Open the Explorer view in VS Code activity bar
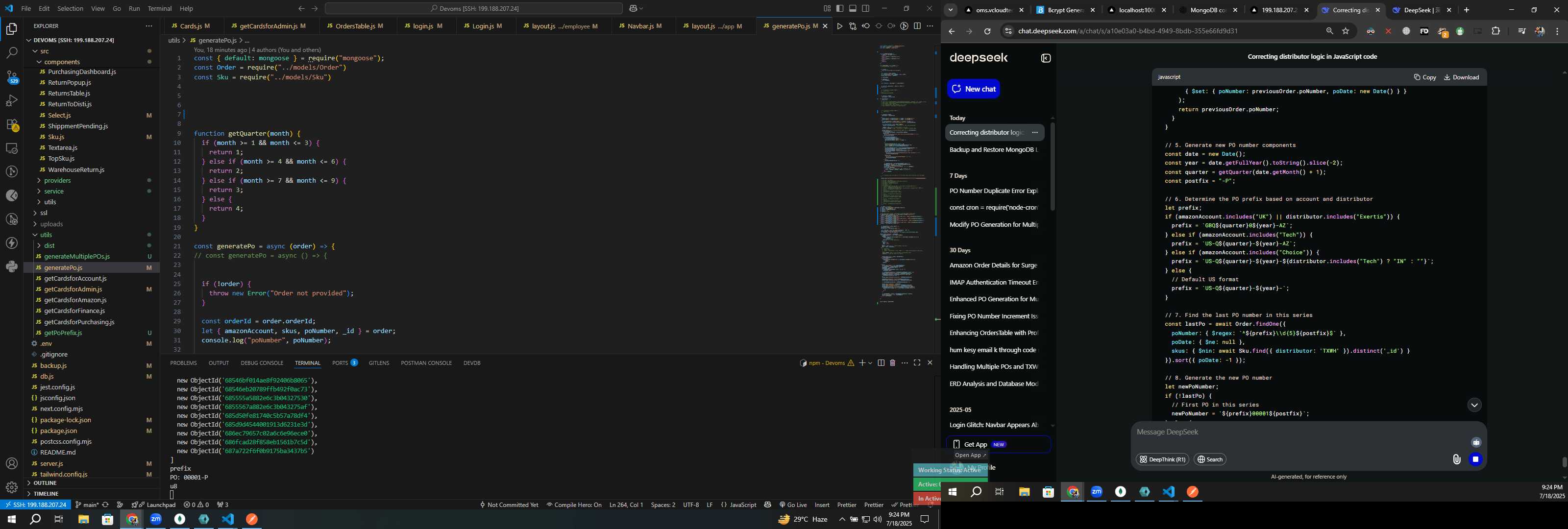1568x529 pixels. coord(12,28)
